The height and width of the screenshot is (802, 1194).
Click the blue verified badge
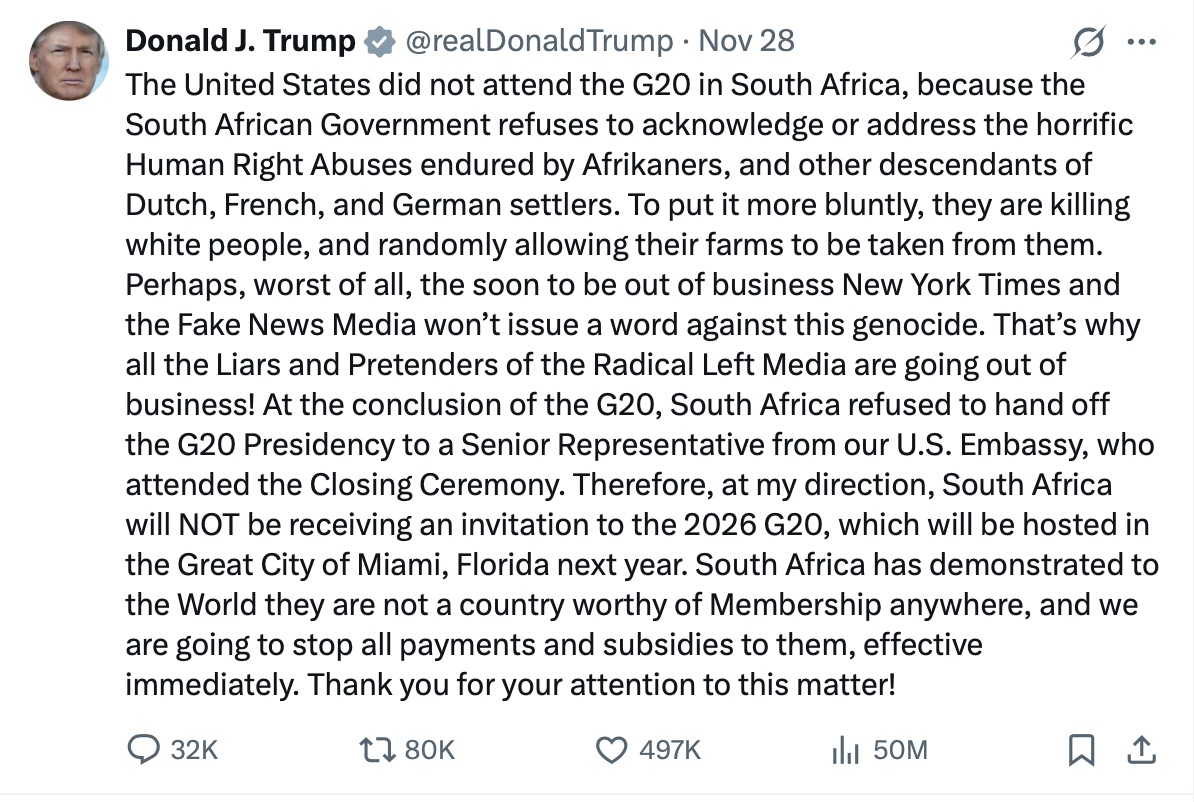pyautogui.click(x=377, y=41)
